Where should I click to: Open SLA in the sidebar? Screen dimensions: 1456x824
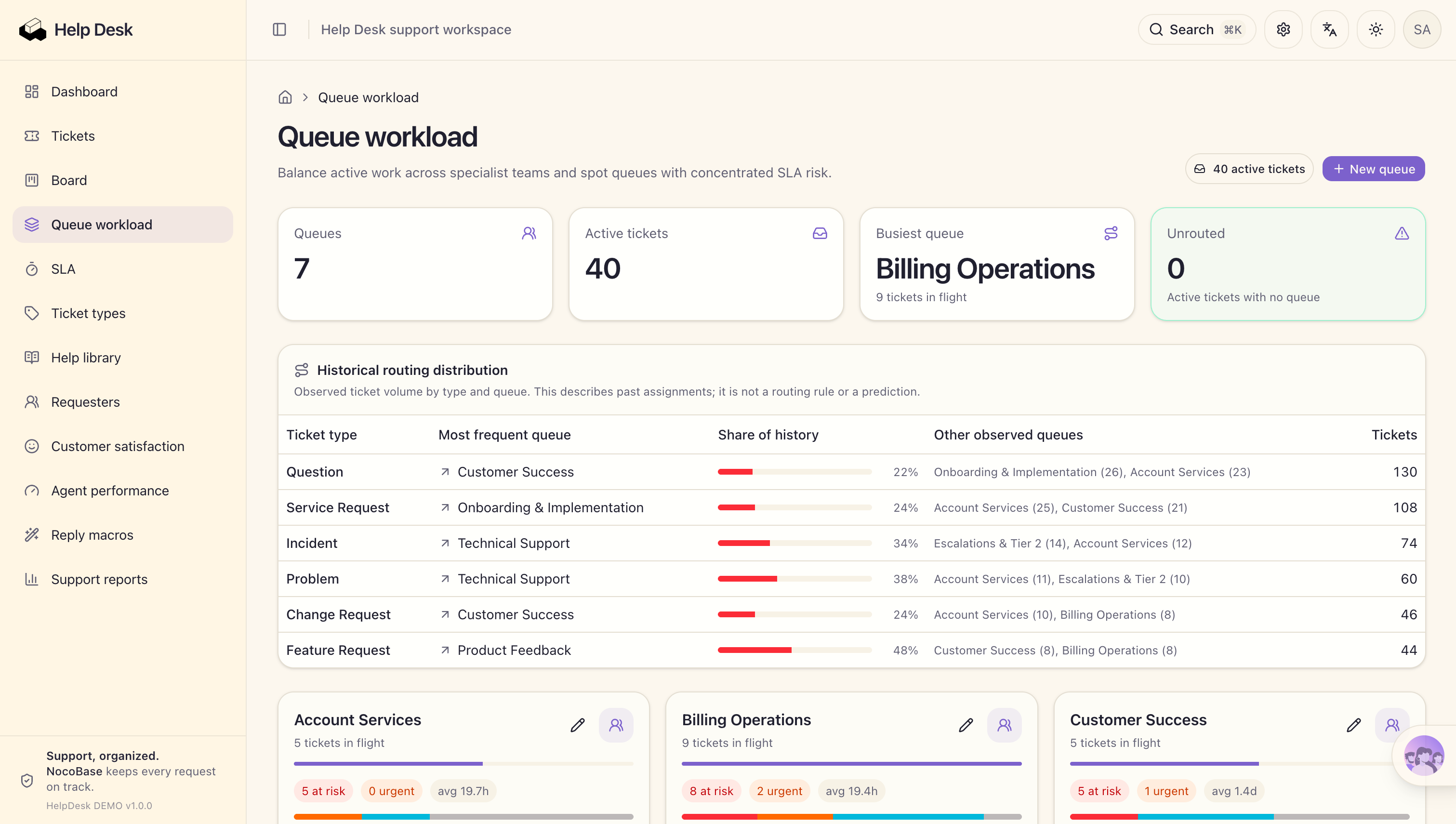tap(123, 269)
